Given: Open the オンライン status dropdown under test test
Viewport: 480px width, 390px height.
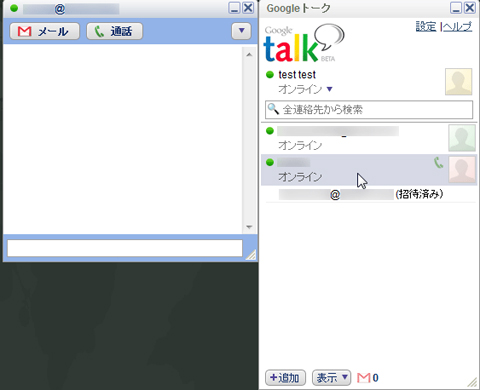Looking at the screenshot, I should point(329,89).
